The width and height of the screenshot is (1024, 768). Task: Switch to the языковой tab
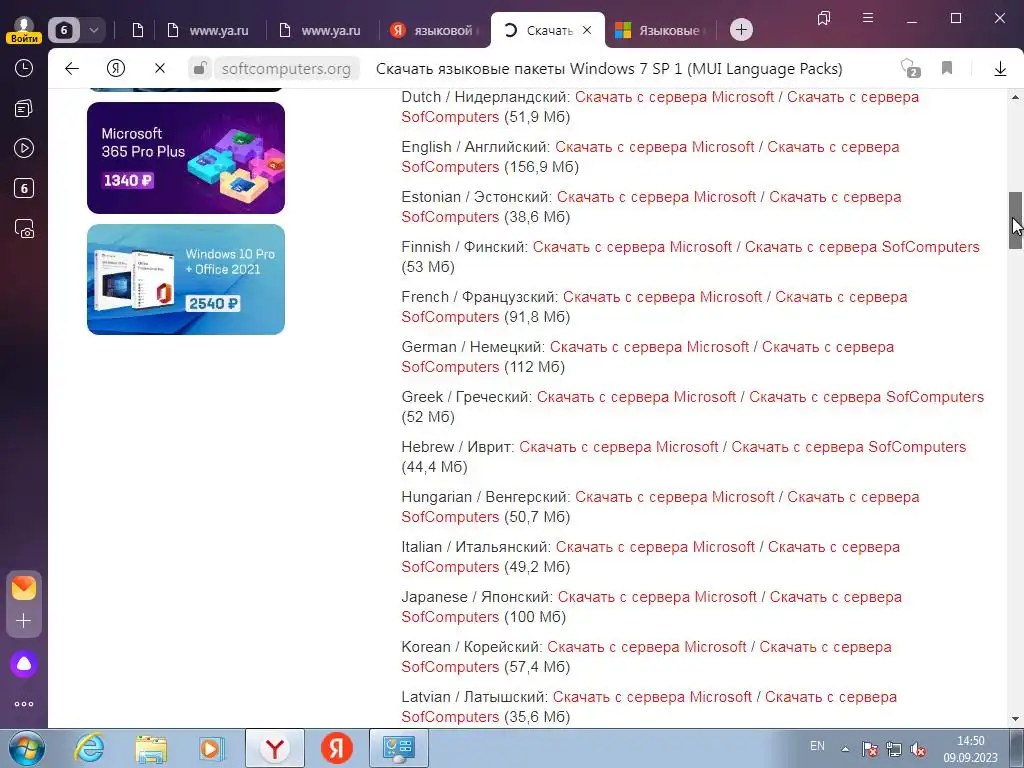click(434, 30)
